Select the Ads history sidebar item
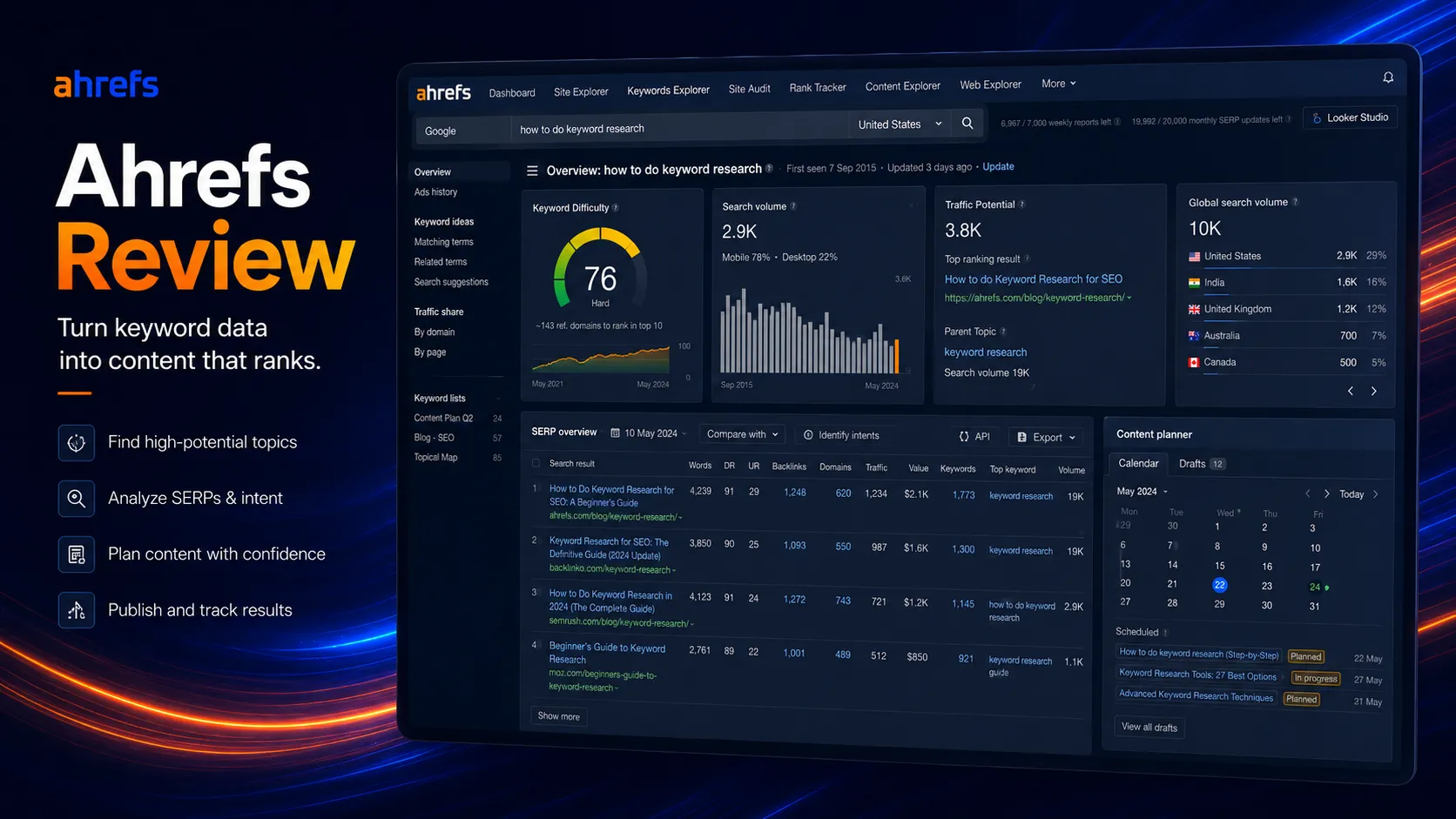 435,192
